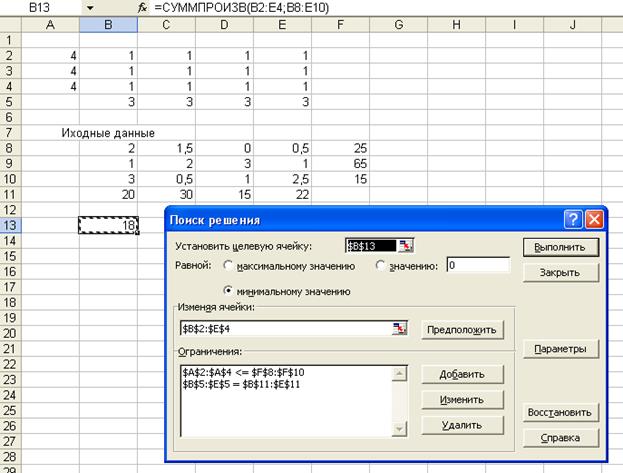
Task: Click the value input field showing 0
Action: coord(478,265)
